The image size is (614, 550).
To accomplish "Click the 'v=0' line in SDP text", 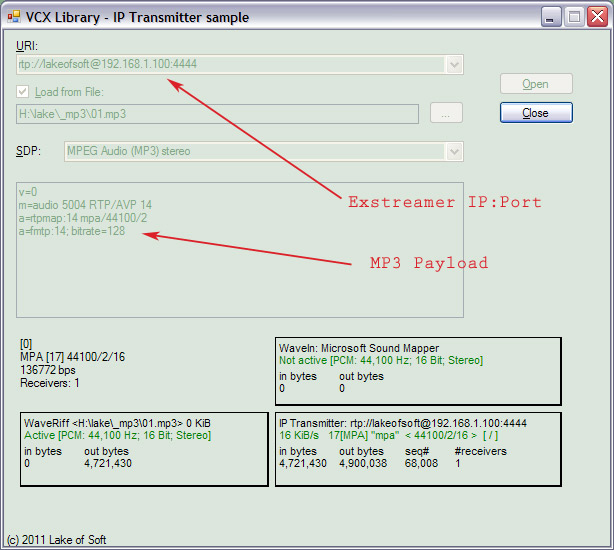I will tap(28, 192).
